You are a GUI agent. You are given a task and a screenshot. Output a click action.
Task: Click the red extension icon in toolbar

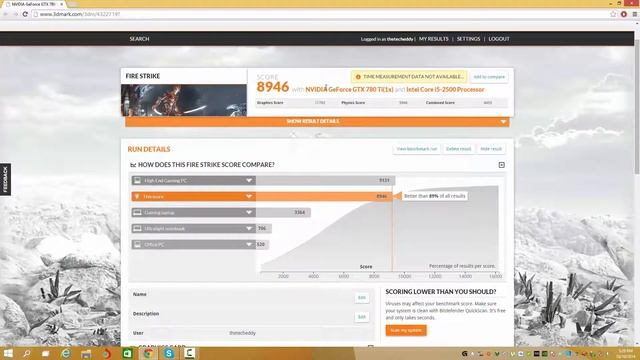624,14
